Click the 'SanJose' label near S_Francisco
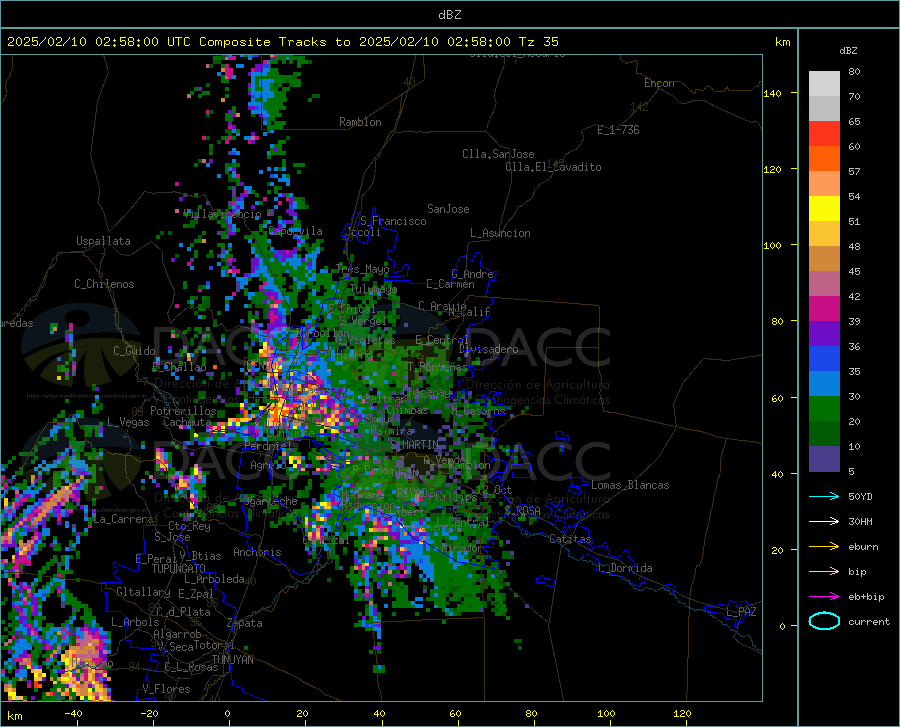The image size is (900, 727). point(448,209)
